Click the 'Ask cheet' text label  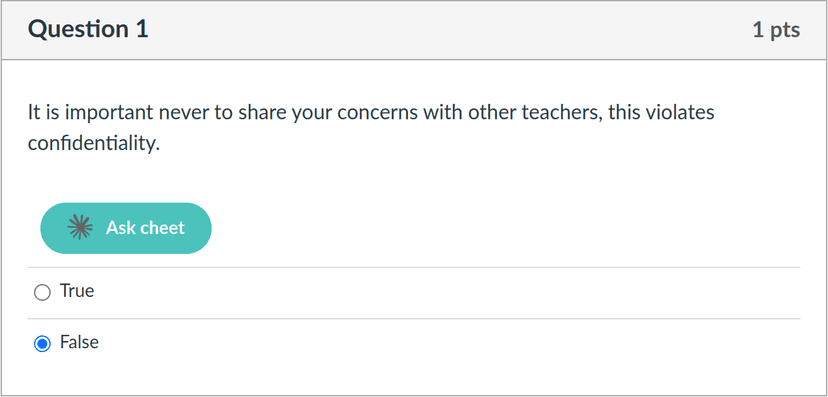point(145,228)
